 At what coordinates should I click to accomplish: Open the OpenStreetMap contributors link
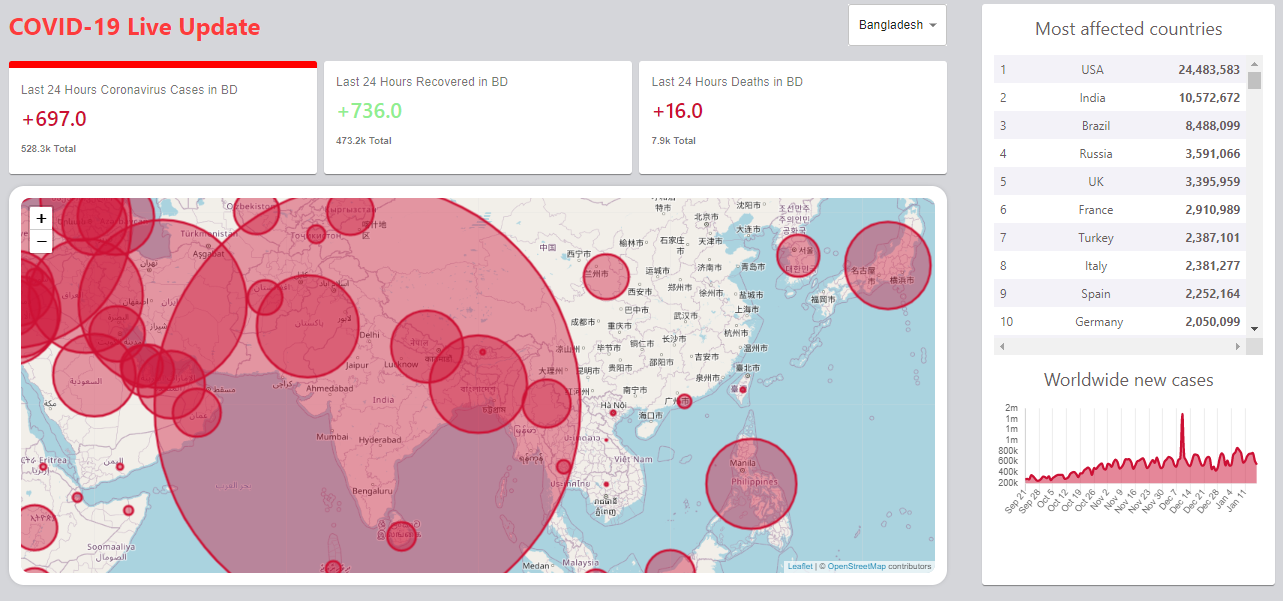pyautogui.click(x=856, y=566)
